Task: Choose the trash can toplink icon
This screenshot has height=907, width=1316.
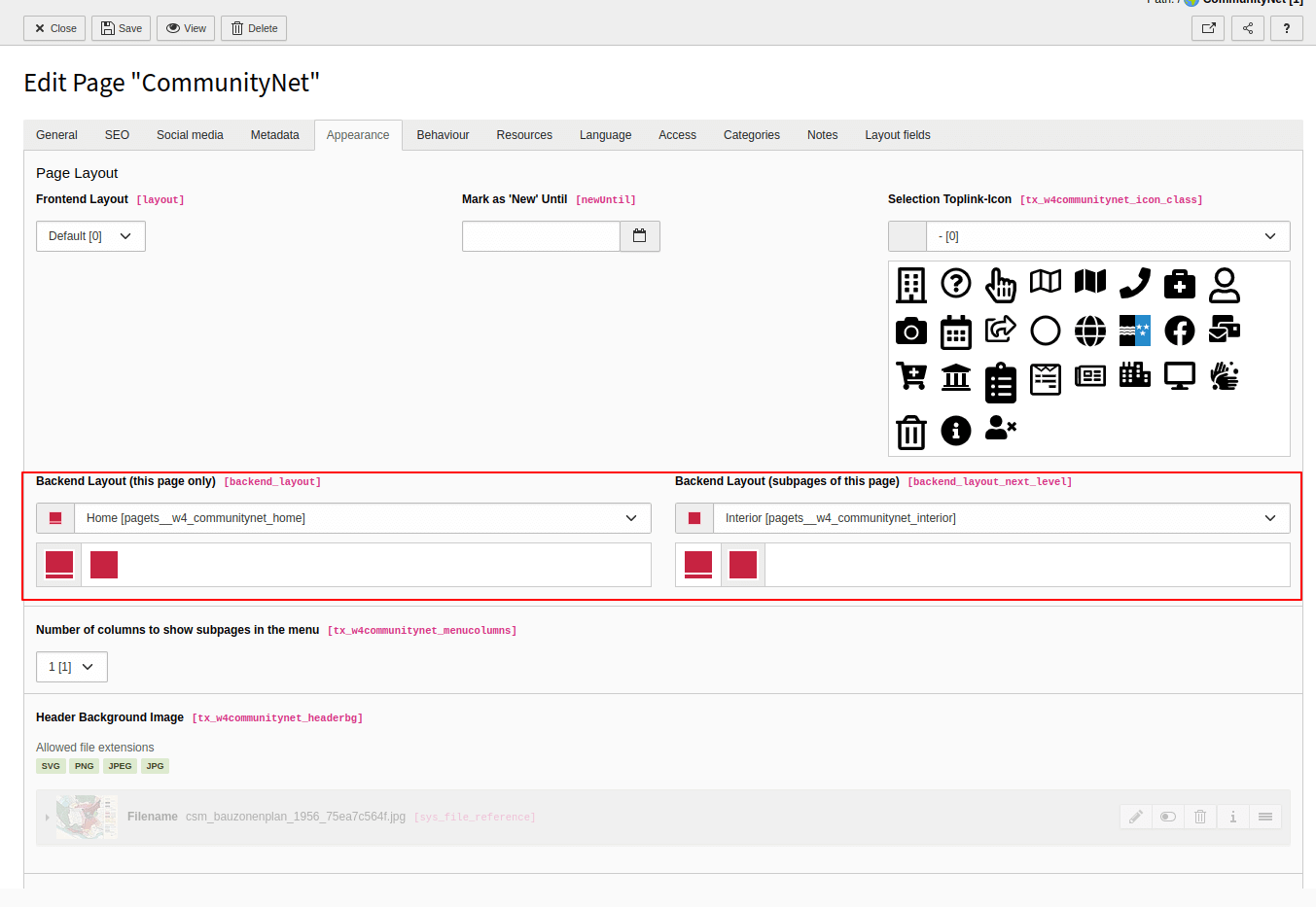Action: [911, 432]
